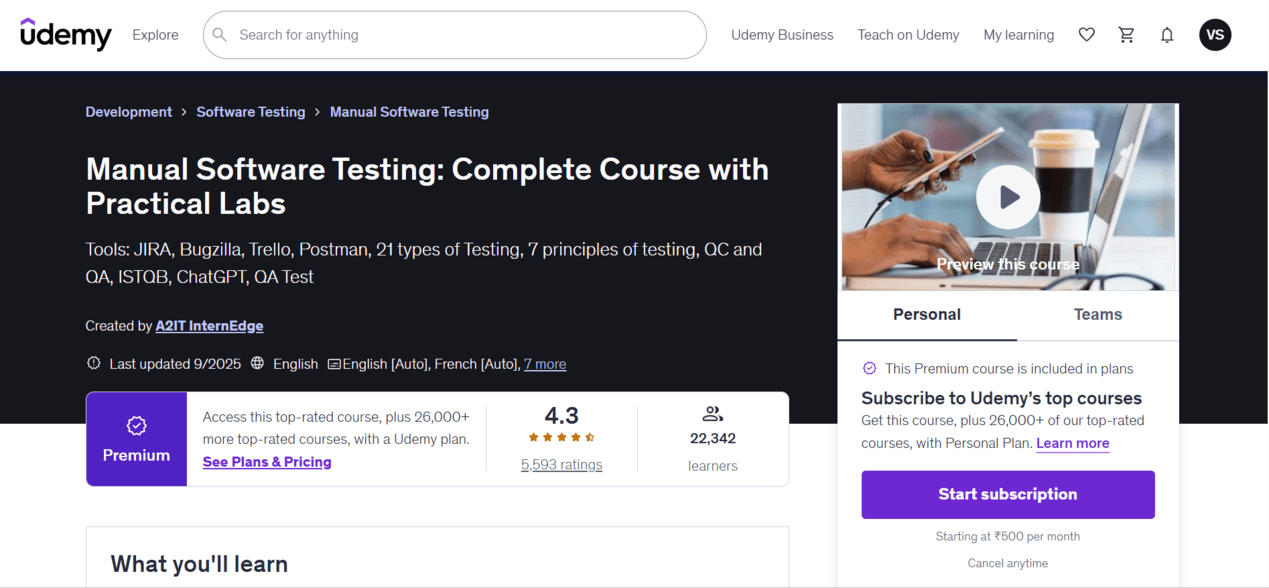Click the search magnifier icon
This screenshot has width=1269, height=588.
tap(220, 34)
